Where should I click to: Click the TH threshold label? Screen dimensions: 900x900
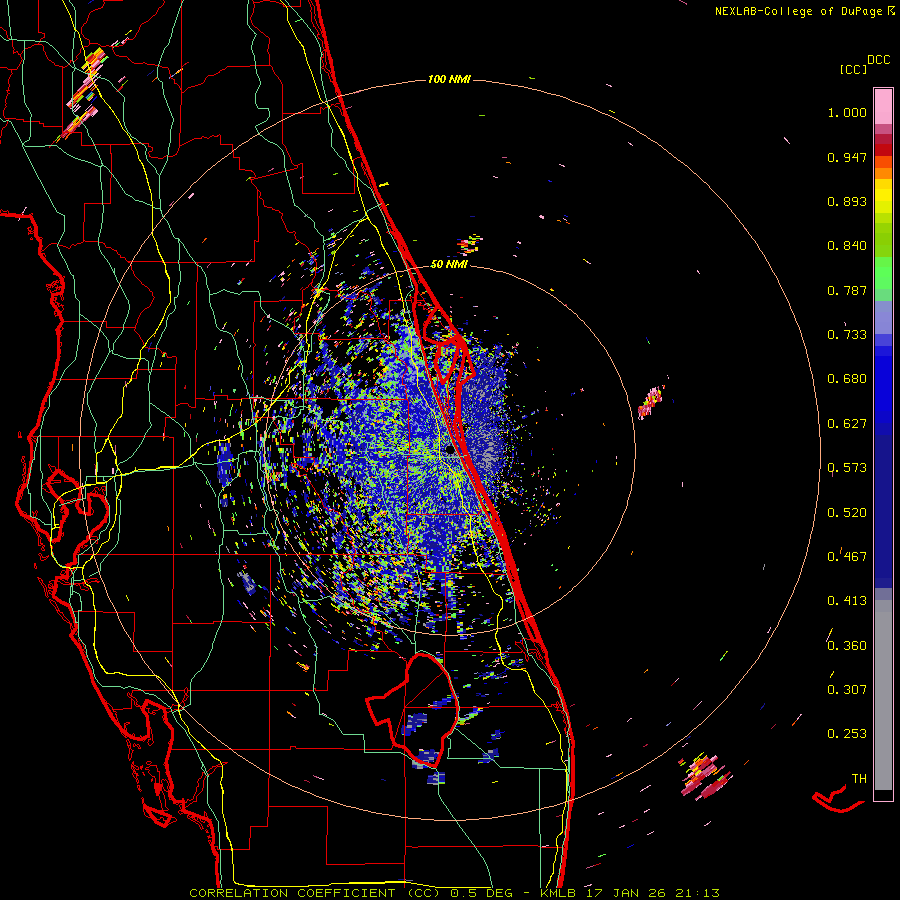click(859, 779)
